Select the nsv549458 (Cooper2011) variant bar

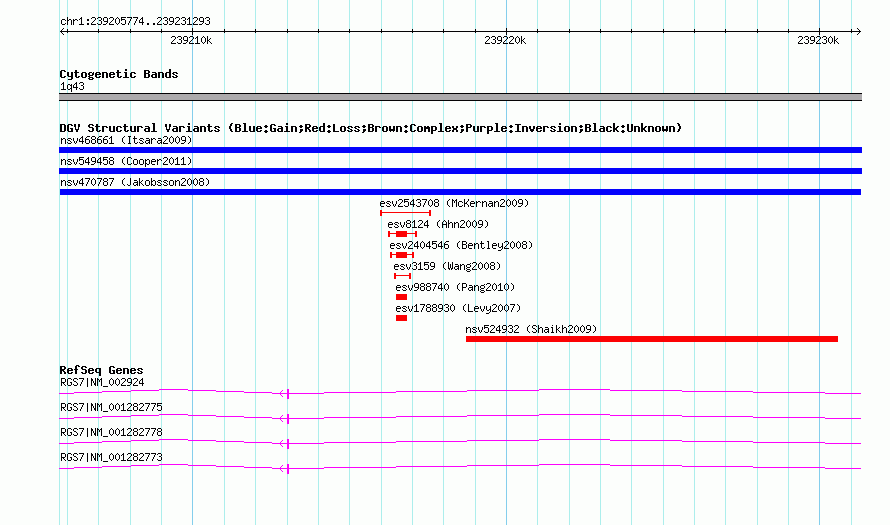pyautogui.click(x=460, y=171)
